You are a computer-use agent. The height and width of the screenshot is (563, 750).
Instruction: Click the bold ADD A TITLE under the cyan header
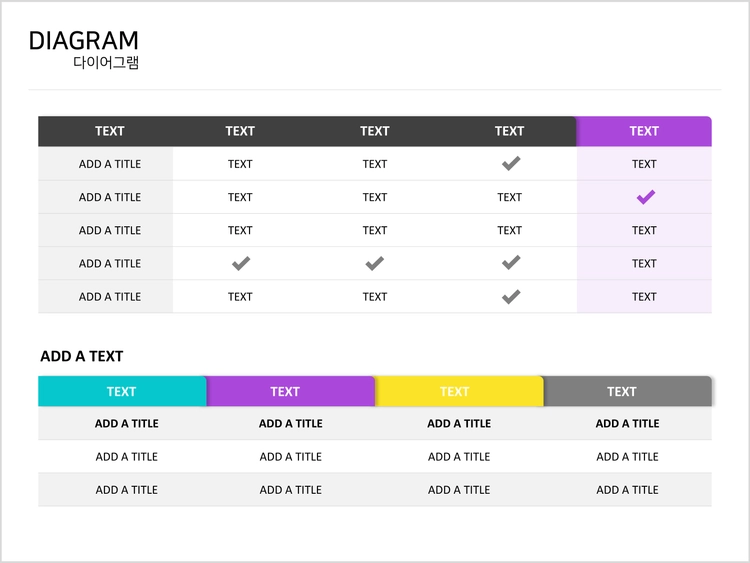127,423
